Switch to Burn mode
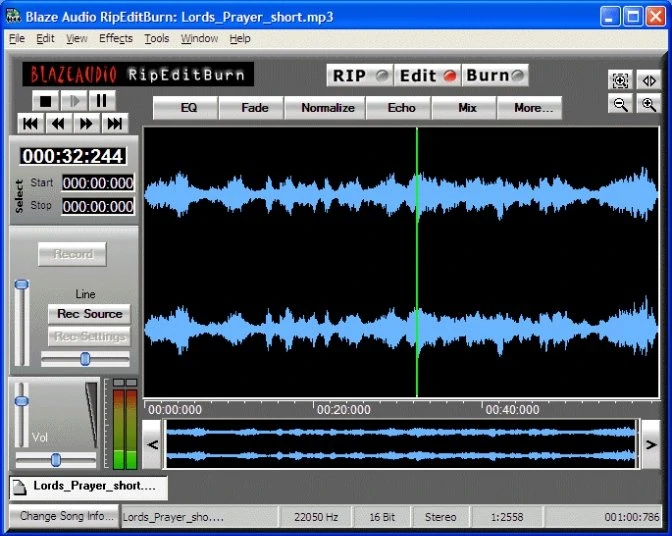Screen dimensions: 672x536 [x=495, y=76]
